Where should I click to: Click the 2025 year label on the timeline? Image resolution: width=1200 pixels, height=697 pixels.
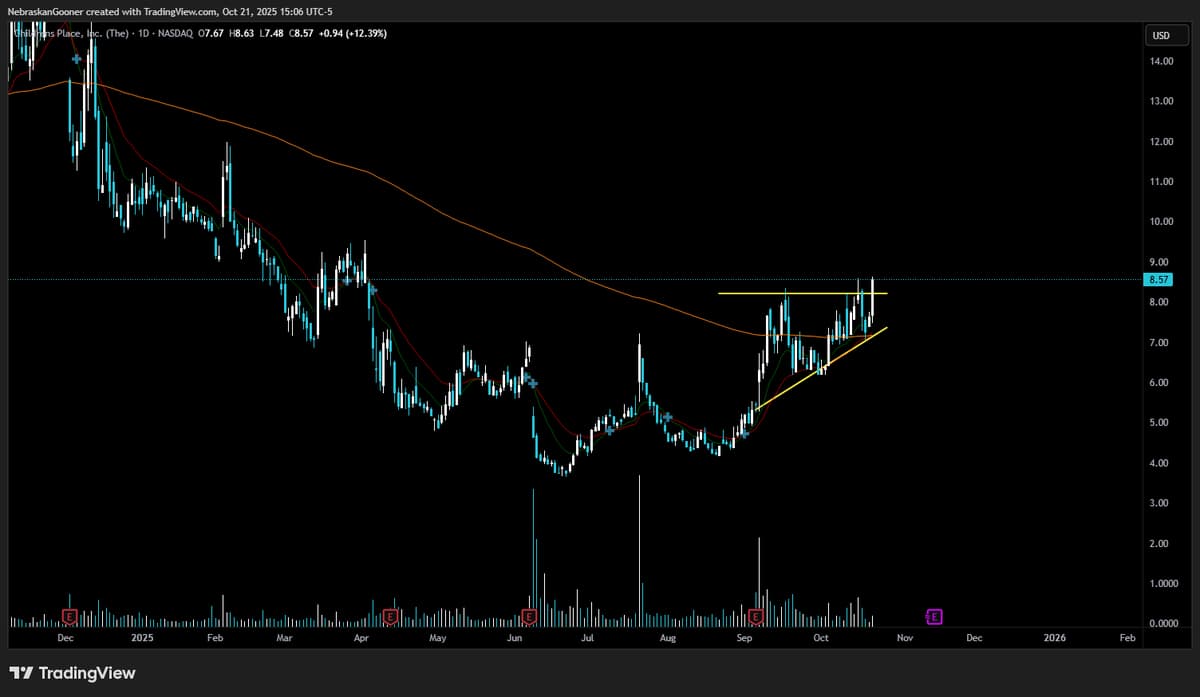[142, 637]
